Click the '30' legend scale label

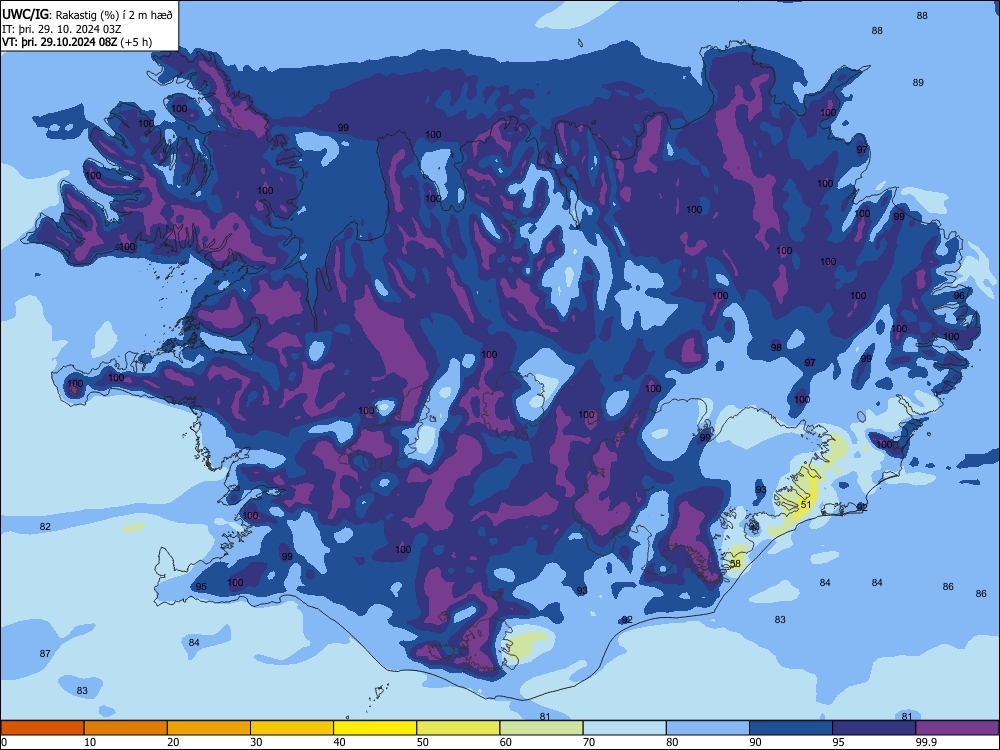click(256, 742)
